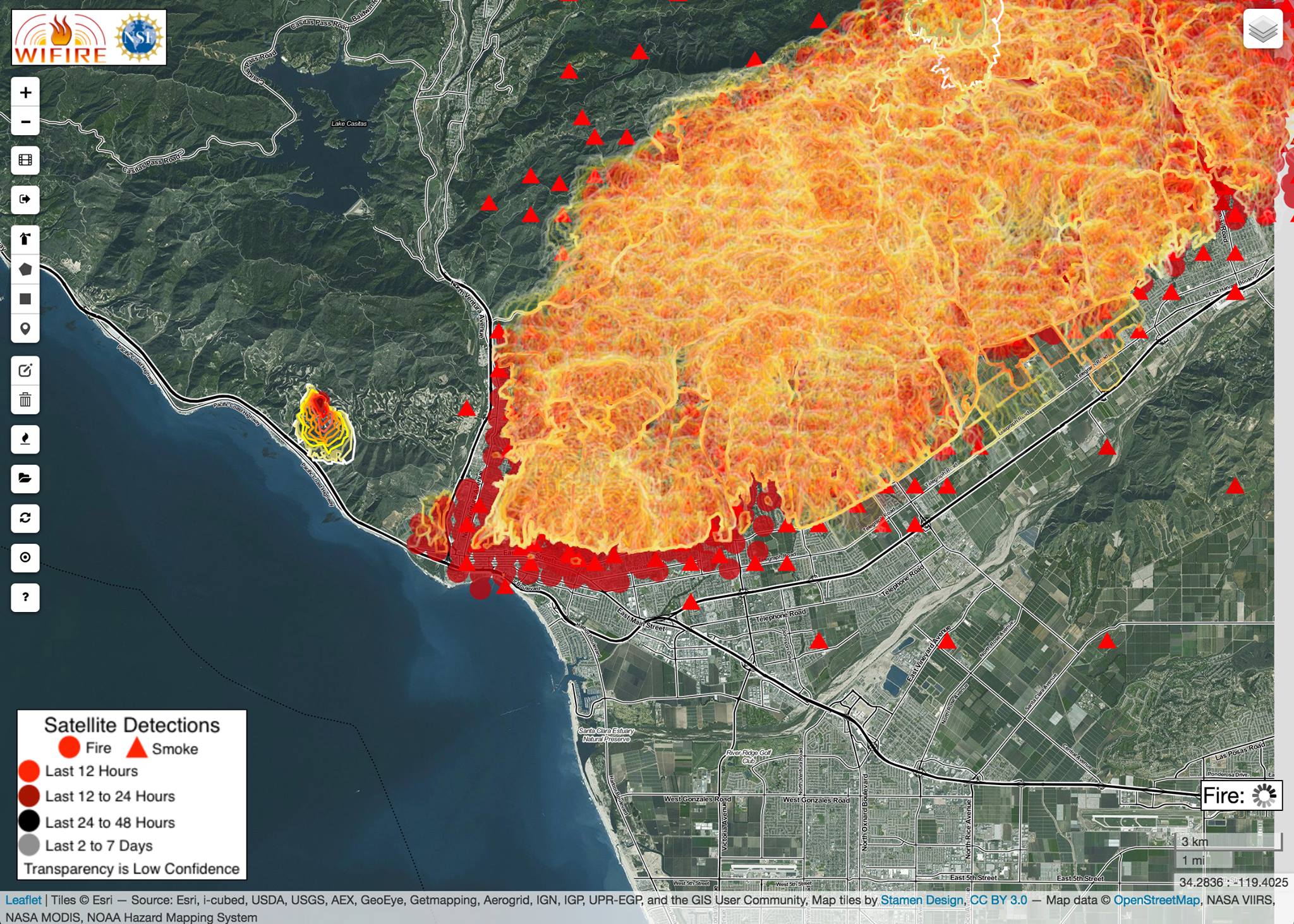This screenshot has width=1294, height=924.
Task: Click the flame ignition icon
Action: pos(25,439)
